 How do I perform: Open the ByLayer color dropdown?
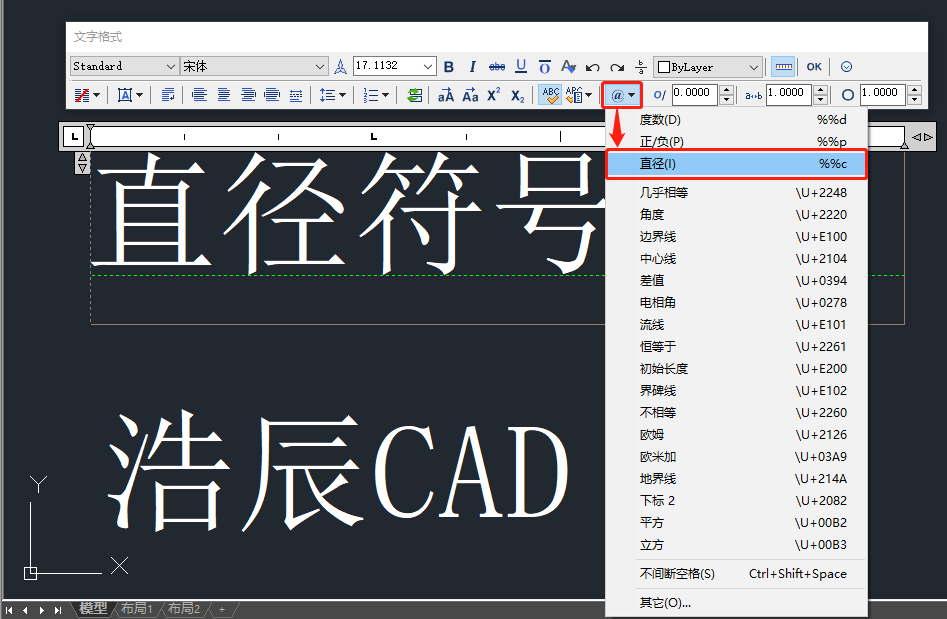coord(708,67)
